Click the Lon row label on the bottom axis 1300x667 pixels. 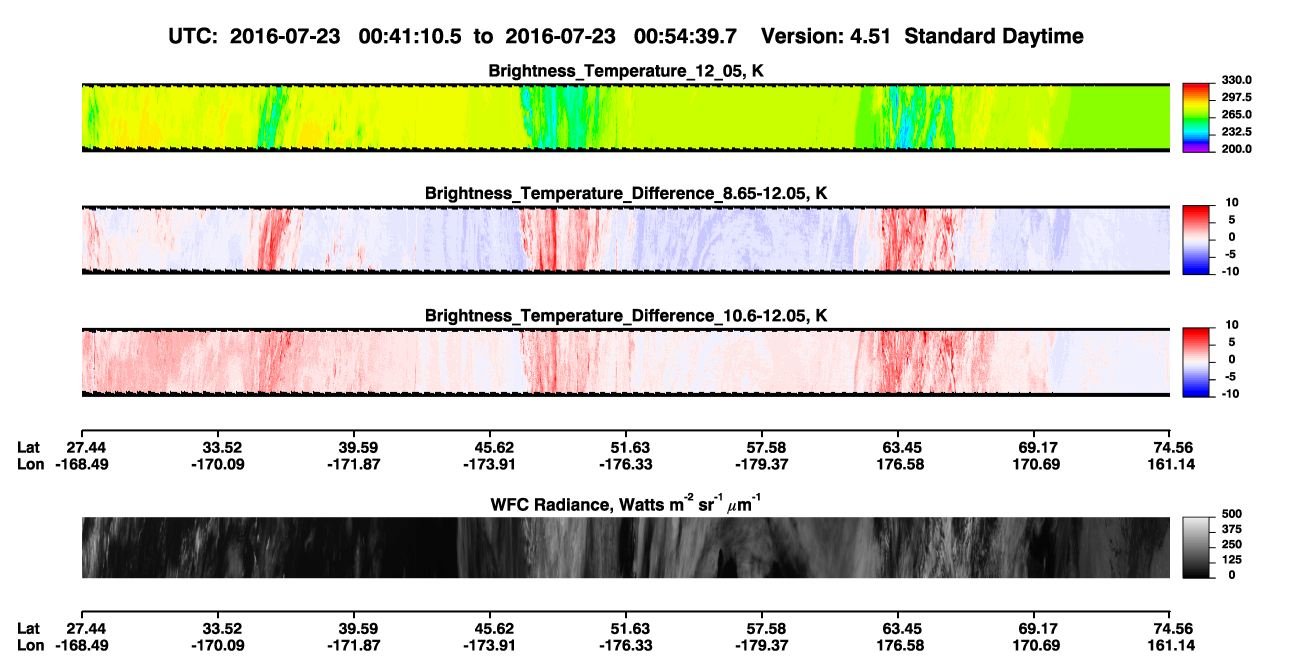(31, 646)
